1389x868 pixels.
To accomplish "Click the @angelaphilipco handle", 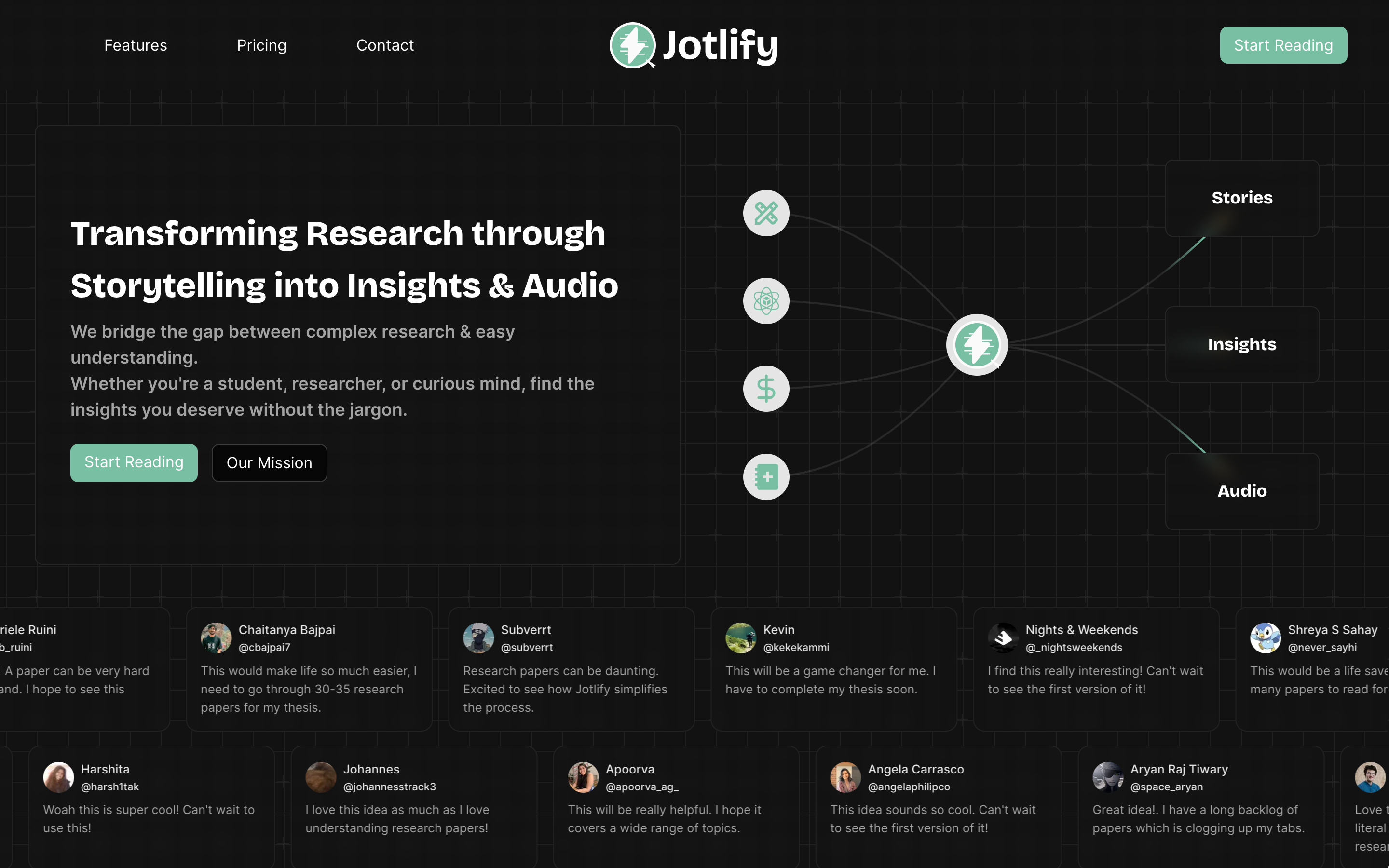I will (x=909, y=787).
